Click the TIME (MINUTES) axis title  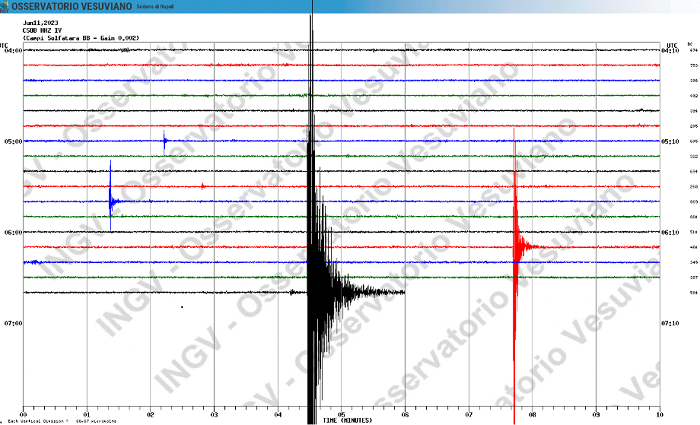[x=348, y=421]
